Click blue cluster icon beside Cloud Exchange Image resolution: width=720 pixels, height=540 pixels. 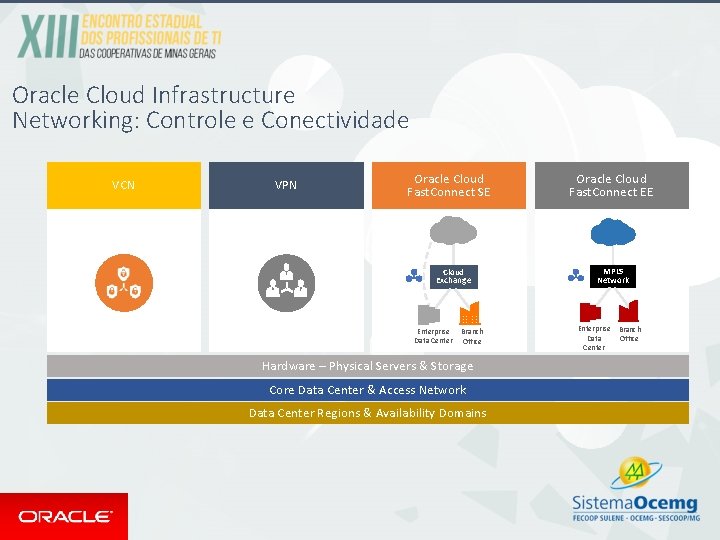pyautogui.click(x=414, y=276)
